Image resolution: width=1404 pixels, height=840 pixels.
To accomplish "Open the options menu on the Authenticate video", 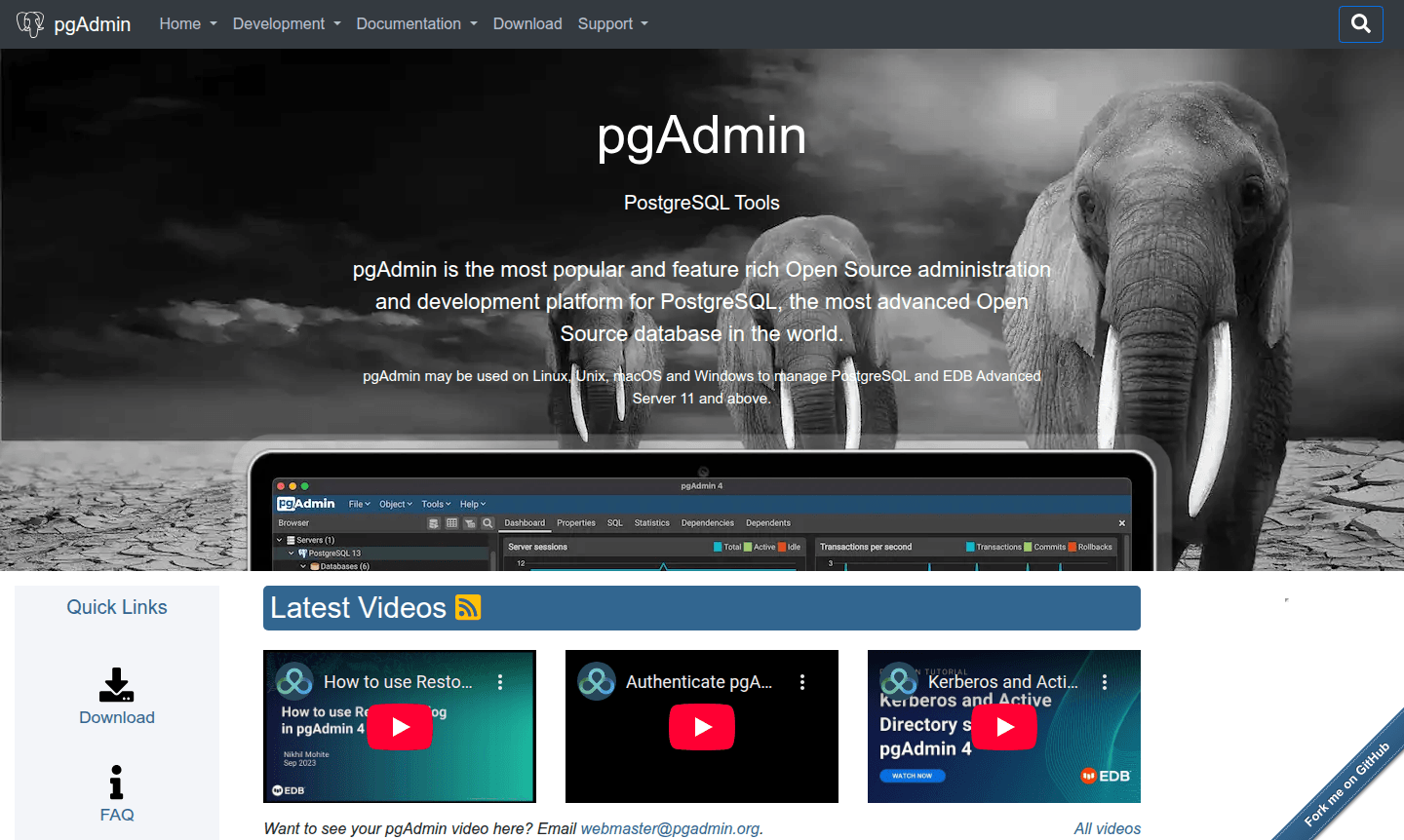I will (802, 682).
